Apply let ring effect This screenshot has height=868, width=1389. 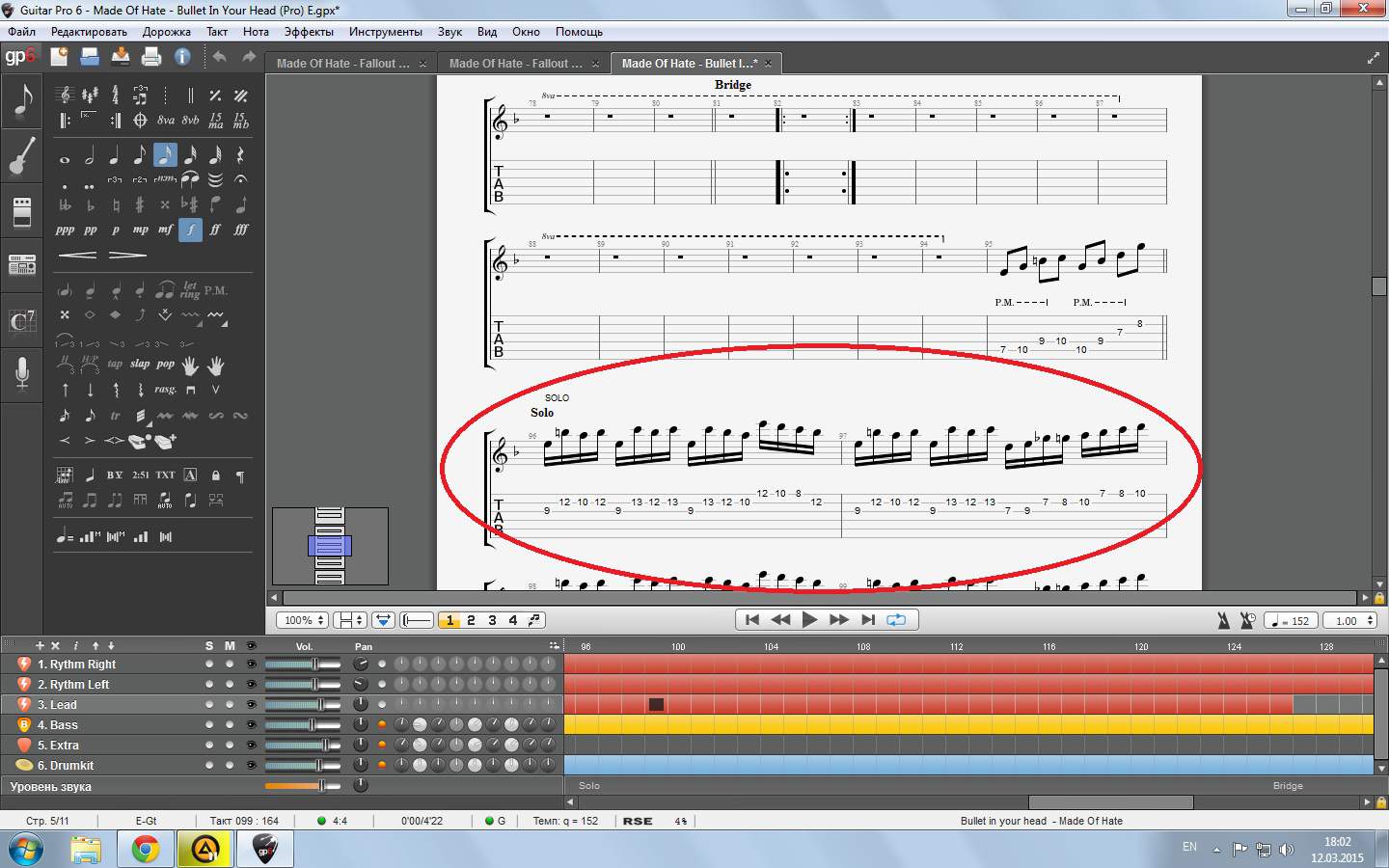click(x=190, y=290)
